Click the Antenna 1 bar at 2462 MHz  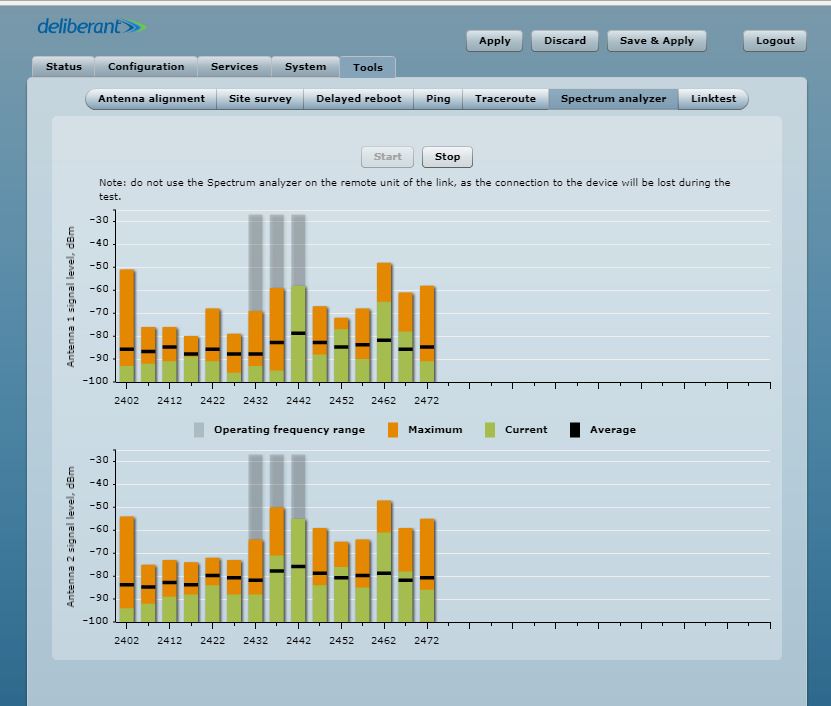point(384,322)
